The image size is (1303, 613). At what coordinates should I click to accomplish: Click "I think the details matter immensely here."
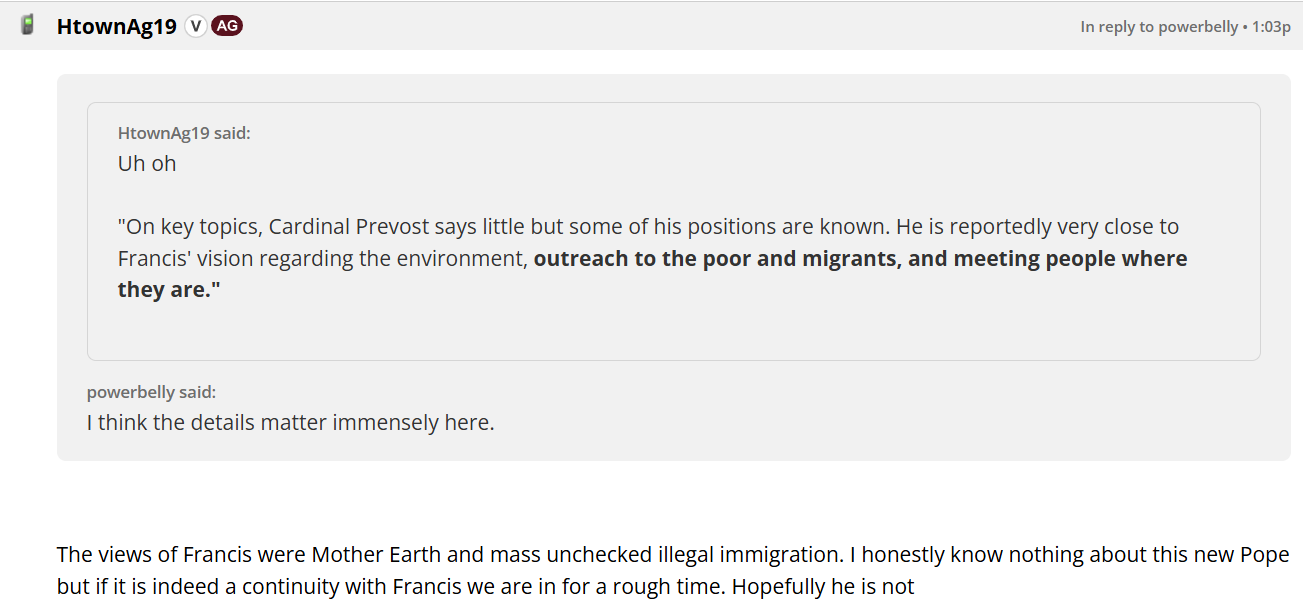click(291, 422)
